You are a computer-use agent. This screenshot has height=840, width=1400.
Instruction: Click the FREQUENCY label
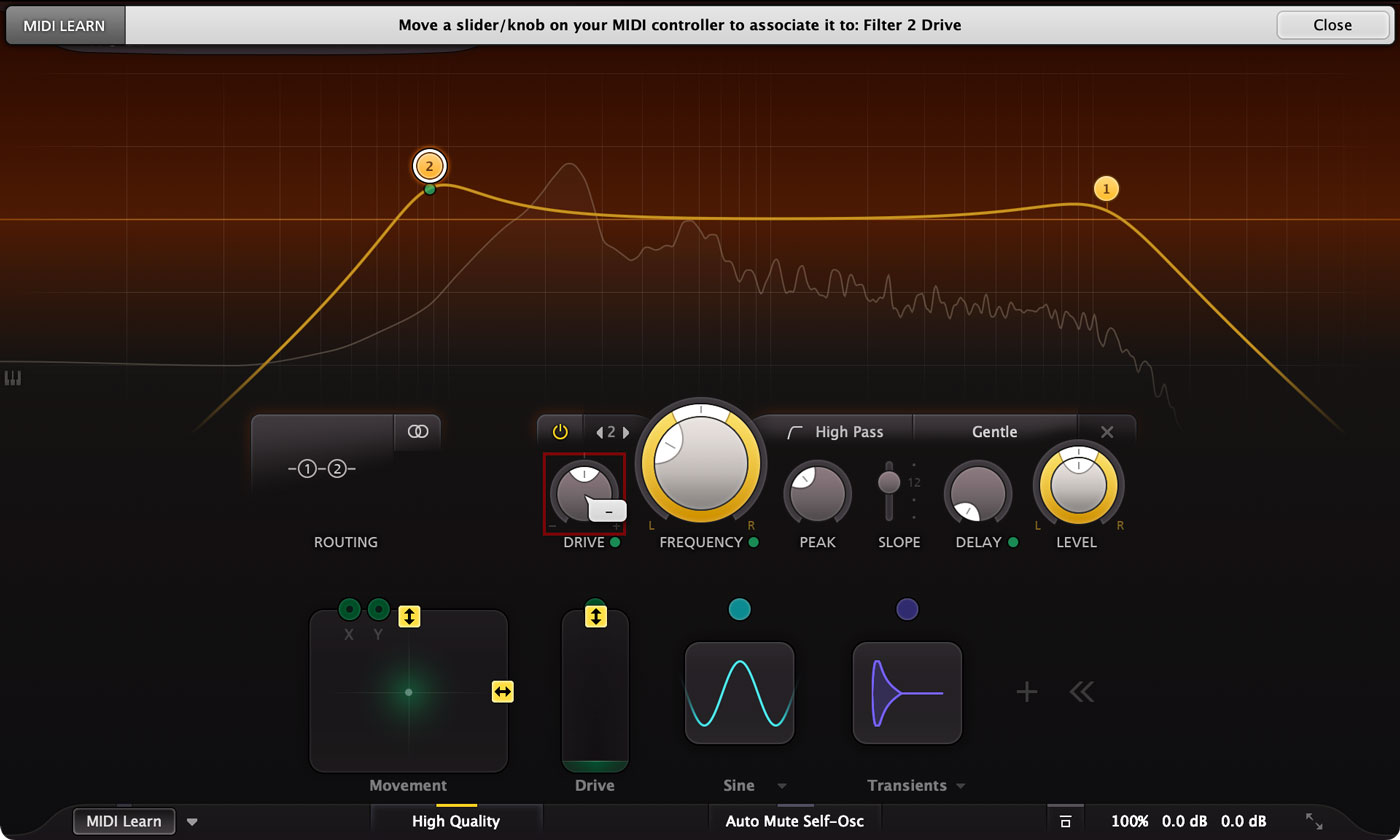click(701, 542)
